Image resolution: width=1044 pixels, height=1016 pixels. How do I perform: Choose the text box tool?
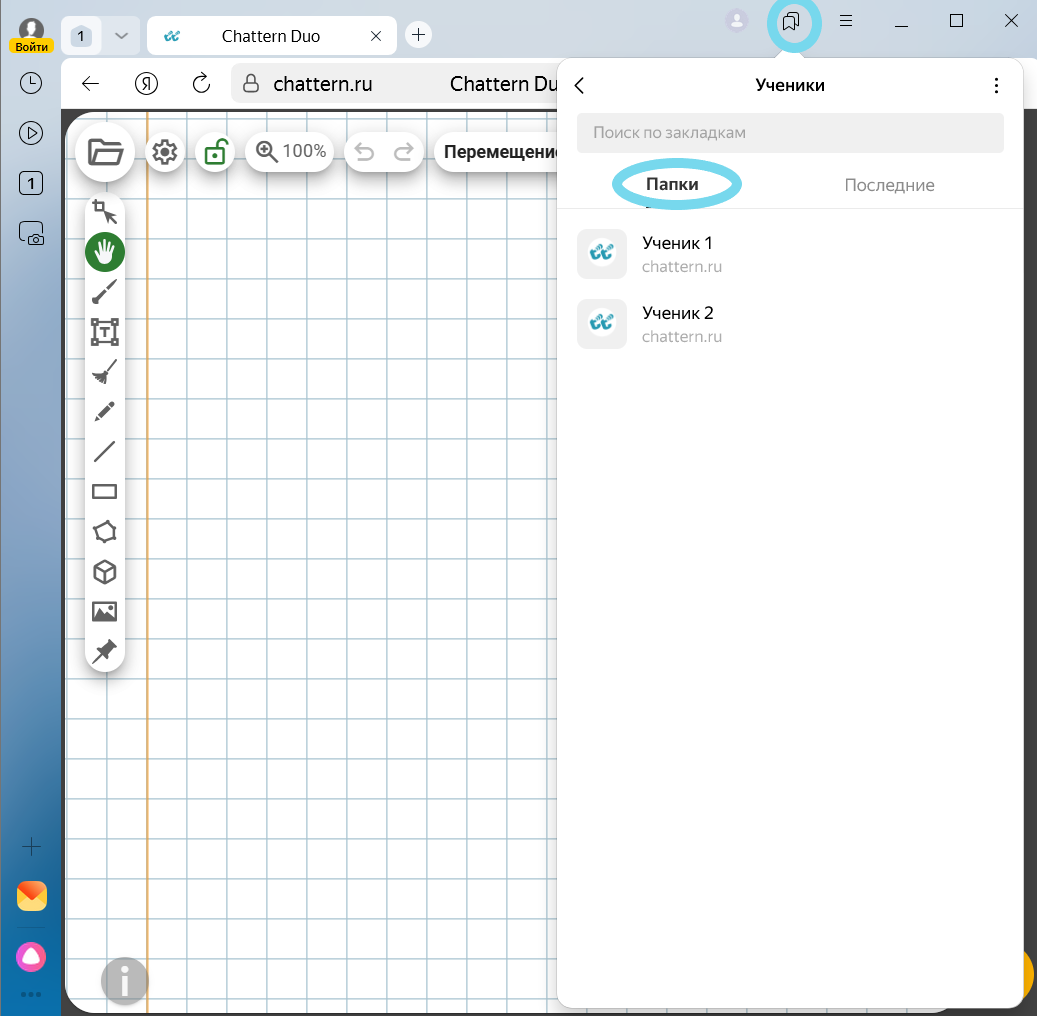(105, 332)
